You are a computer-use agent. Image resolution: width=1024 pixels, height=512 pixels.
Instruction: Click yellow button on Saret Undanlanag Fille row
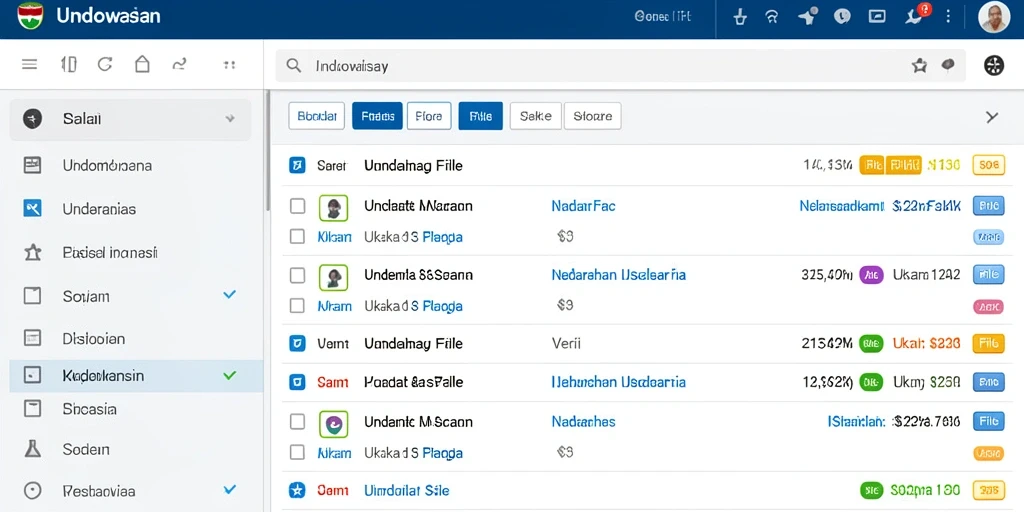tap(989, 165)
